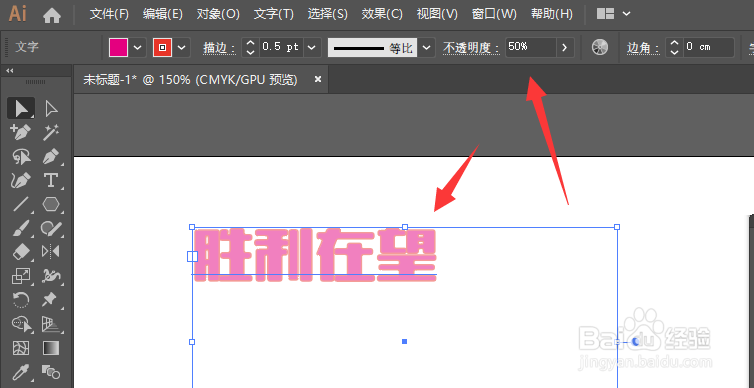Expand the workspace switcher dropdown arrow
The width and height of the screenshot is (754, 388).
pos(626,14)
